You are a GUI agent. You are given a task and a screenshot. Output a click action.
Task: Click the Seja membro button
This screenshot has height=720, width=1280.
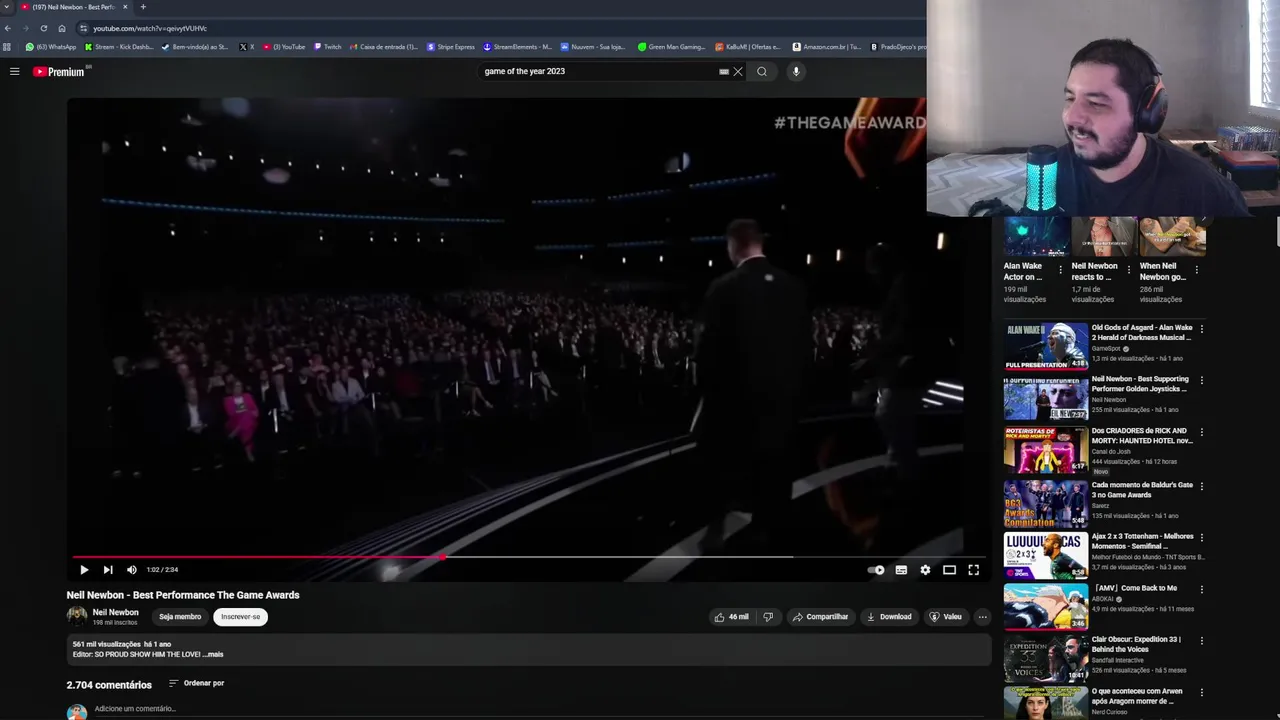tap(180, 617)
